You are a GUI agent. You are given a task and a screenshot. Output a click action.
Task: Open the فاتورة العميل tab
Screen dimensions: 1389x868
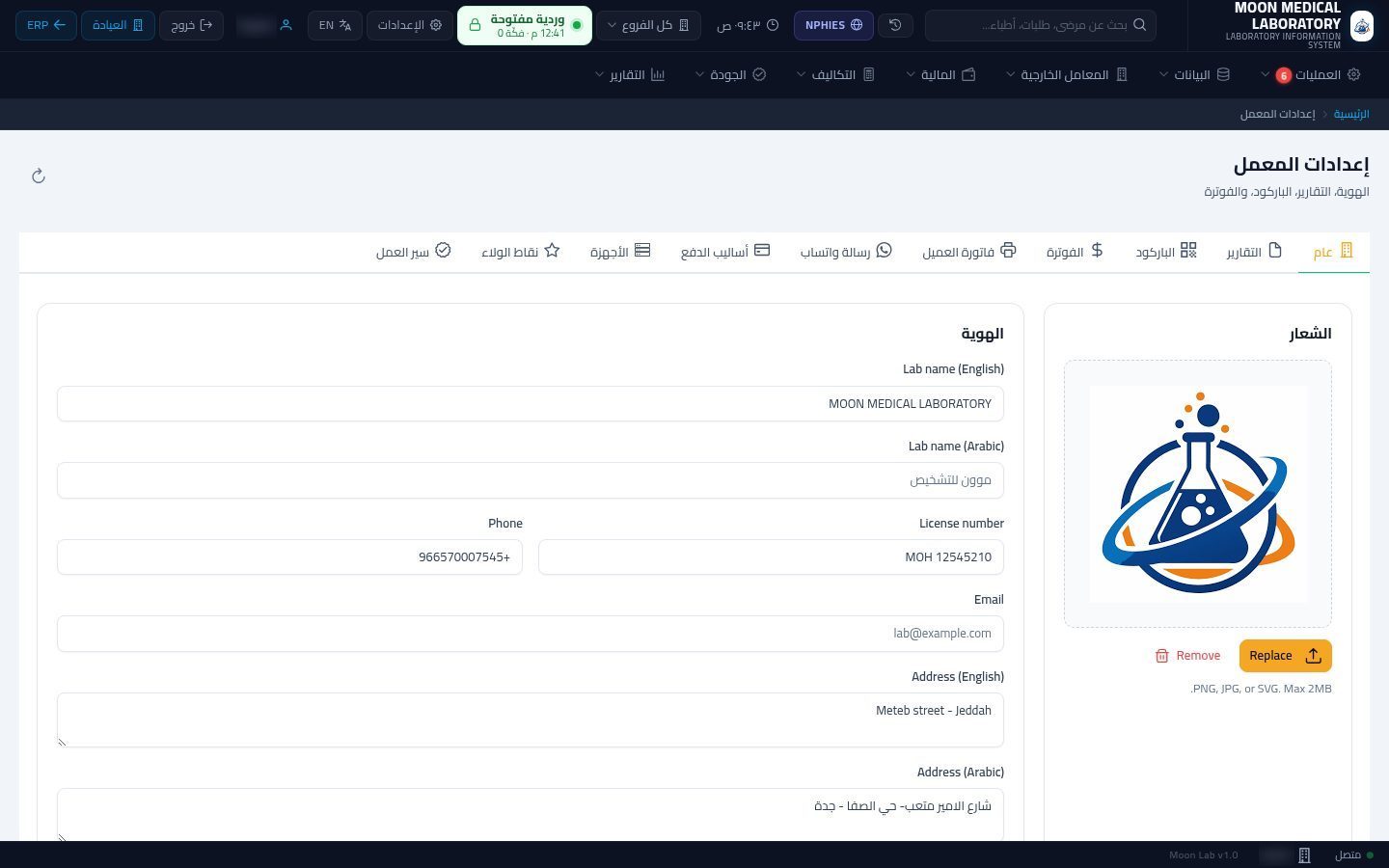coord(968,252)
